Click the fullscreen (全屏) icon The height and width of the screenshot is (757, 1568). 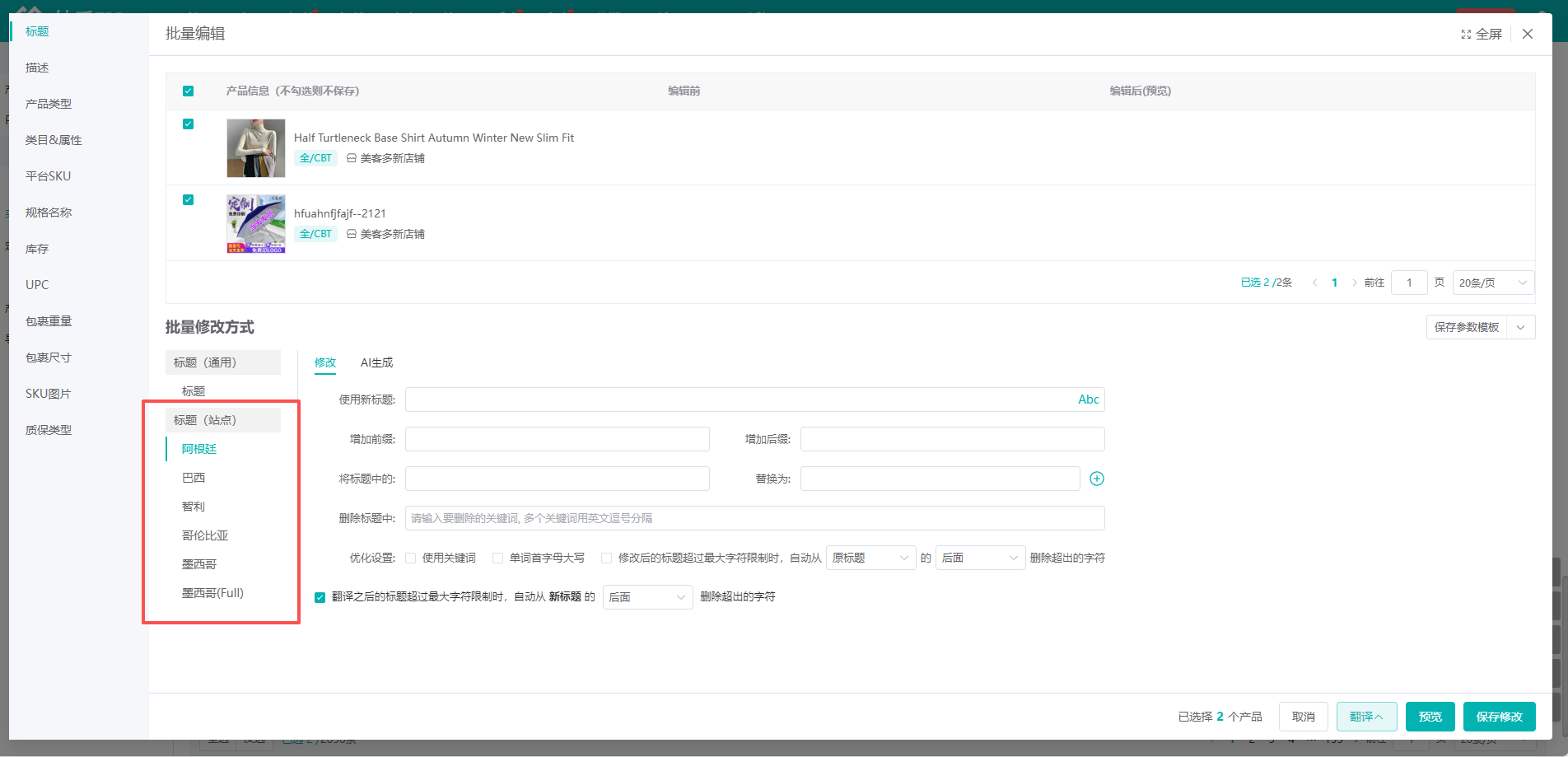tap(1466, 34)
